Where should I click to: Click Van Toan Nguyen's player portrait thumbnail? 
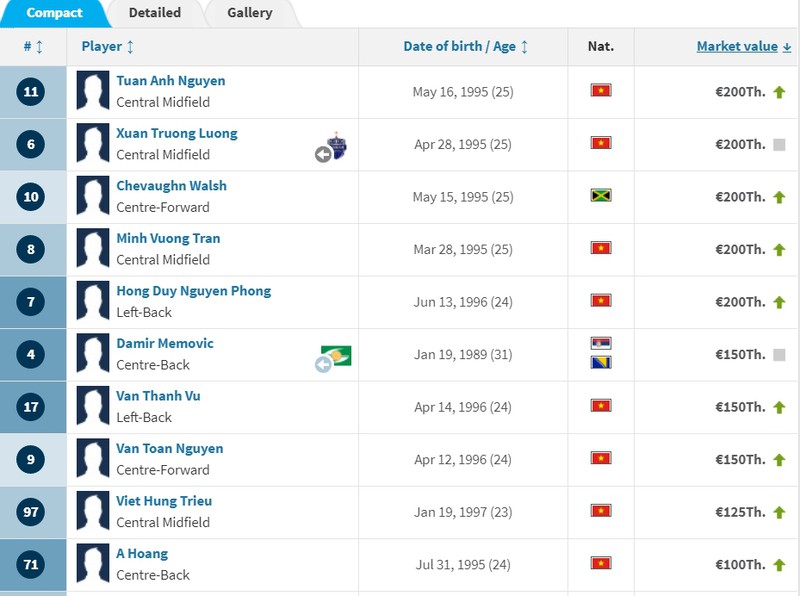93,459
